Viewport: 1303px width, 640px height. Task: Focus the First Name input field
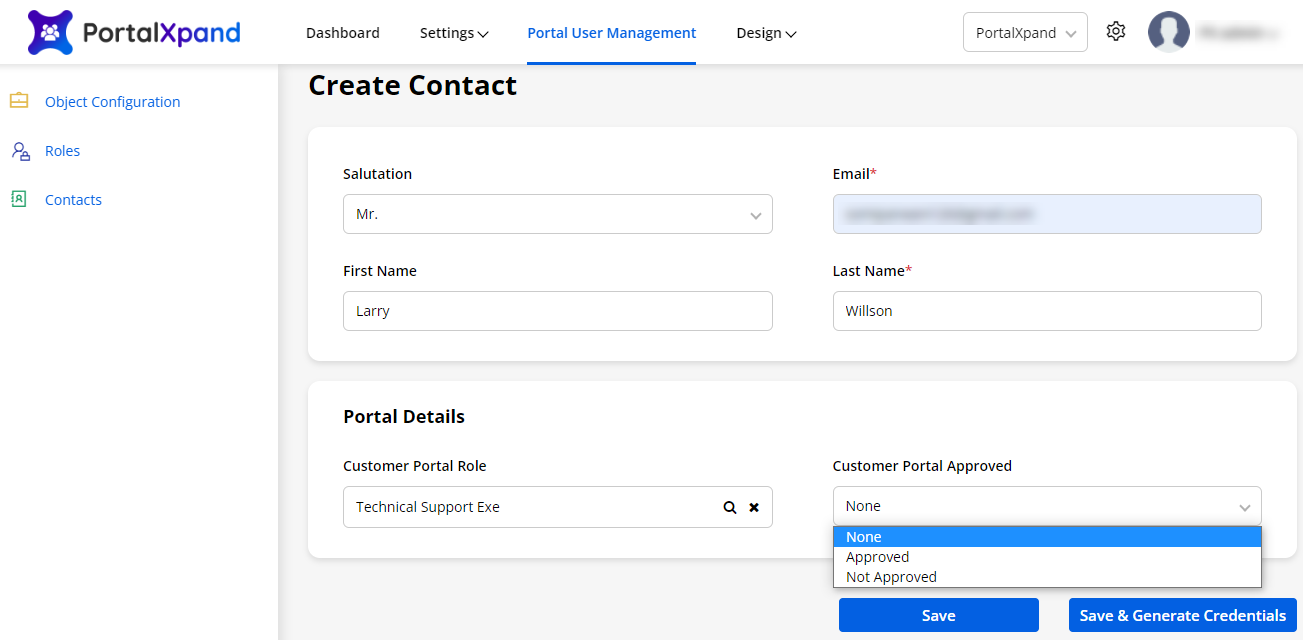pos(557,311)
